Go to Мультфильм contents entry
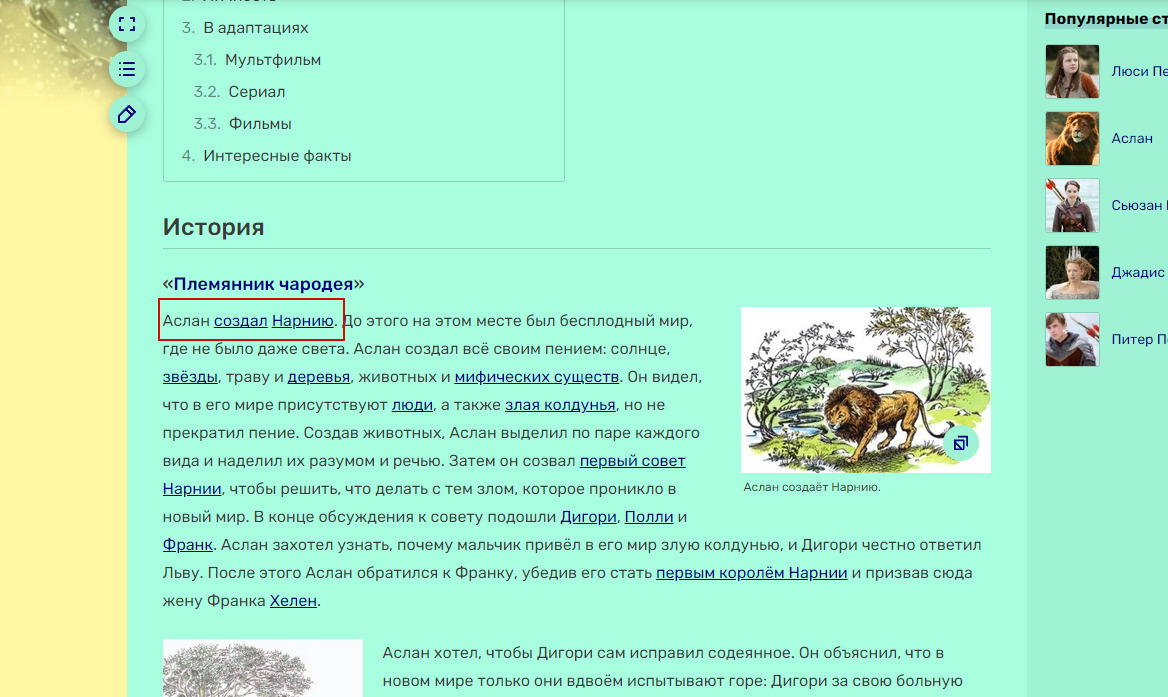 pyautogui.click(x=272, y=60)
